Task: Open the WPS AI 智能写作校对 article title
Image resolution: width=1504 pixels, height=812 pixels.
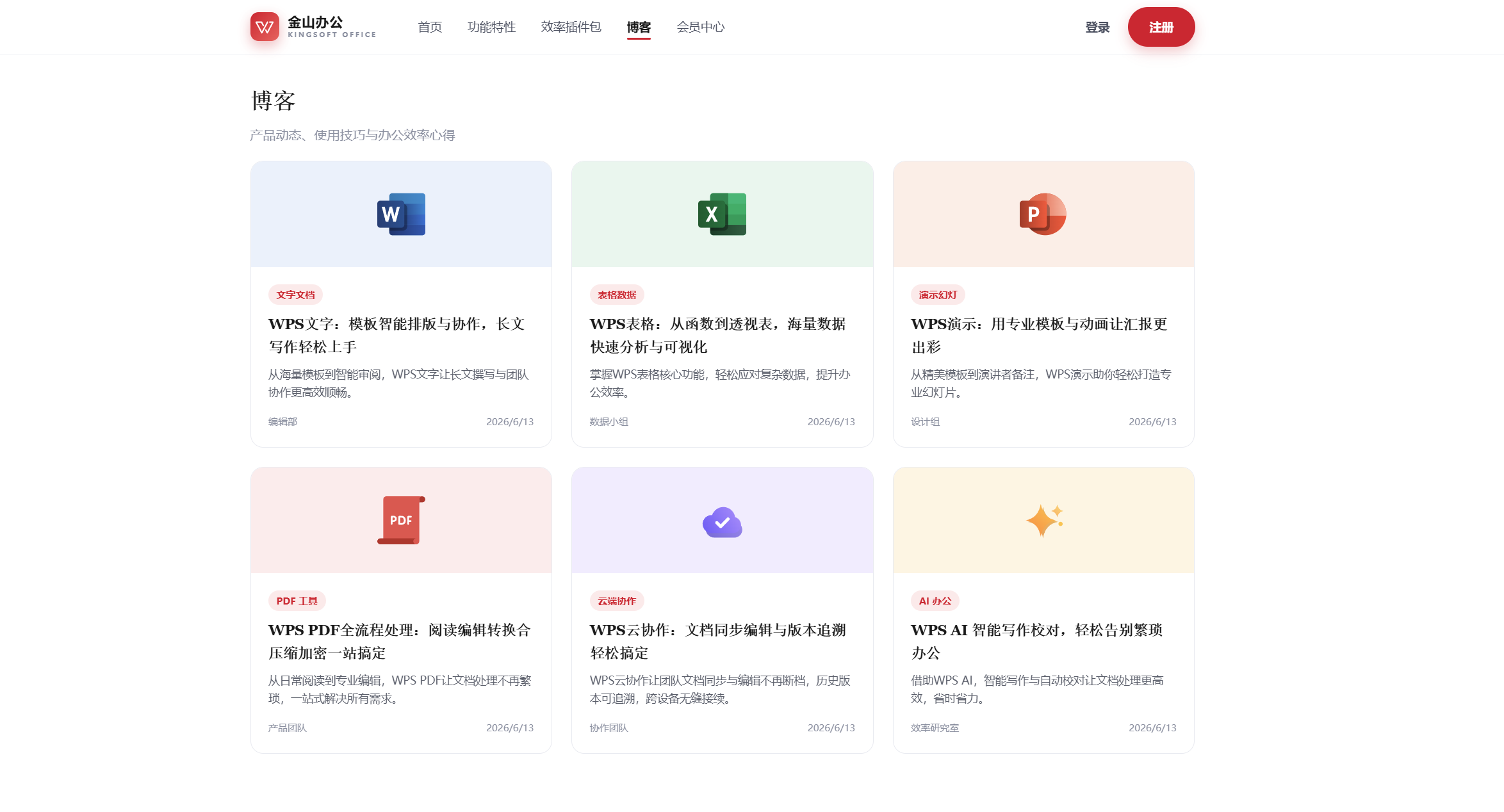Action: point(1037,642)
